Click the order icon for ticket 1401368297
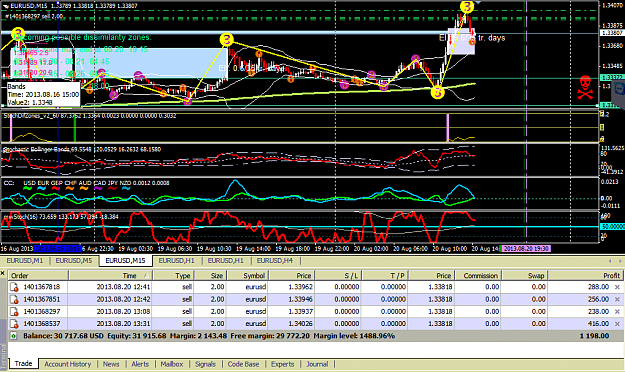625x372 pixels. point(14,311)
